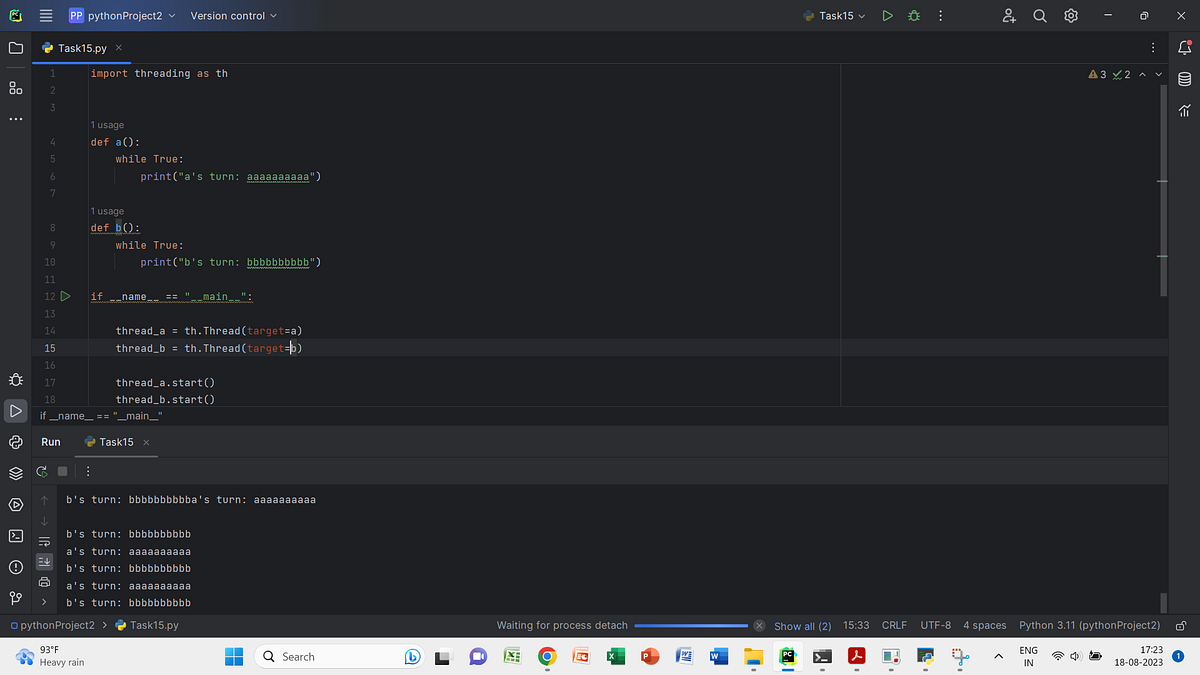Image resolution: width=1200 pixels, height=675 pixels.
Task: Open the Version control dropdown
Action: coord(233,15)
